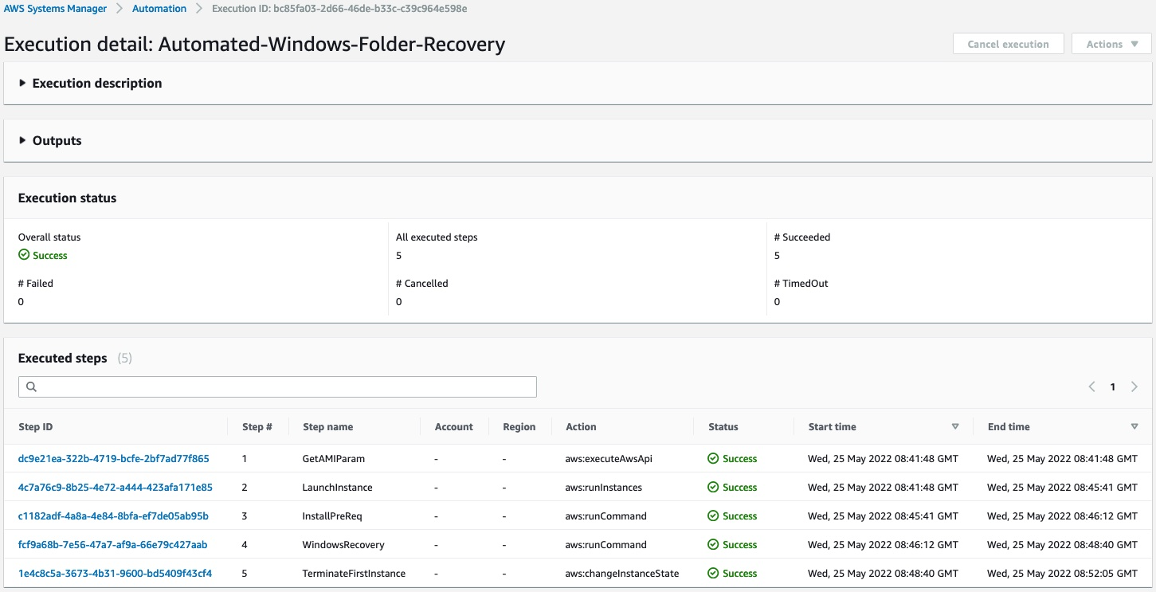The width and height of the screenshot is (1156, 593).
Task: Click the Success status icon for GetAMIParam step
Action: [714, 458]
